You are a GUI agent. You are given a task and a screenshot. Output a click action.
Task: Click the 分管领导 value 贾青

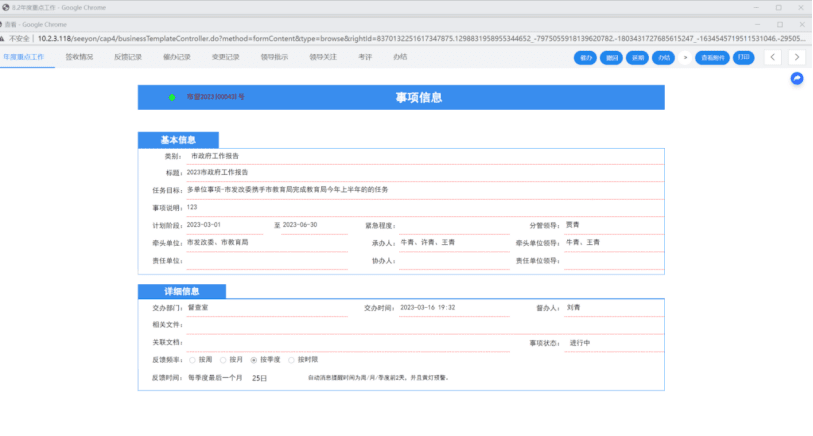(572, 225)
